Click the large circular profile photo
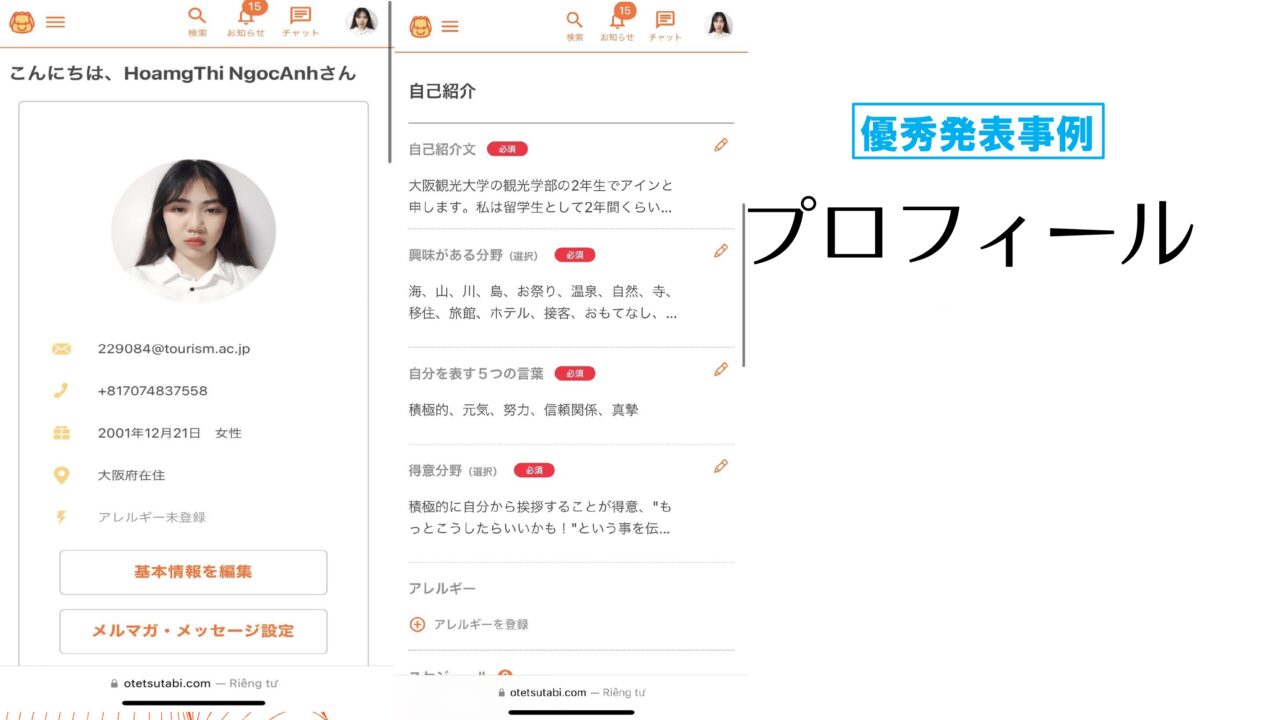The image size is (1280, 720). coord(193,229)
